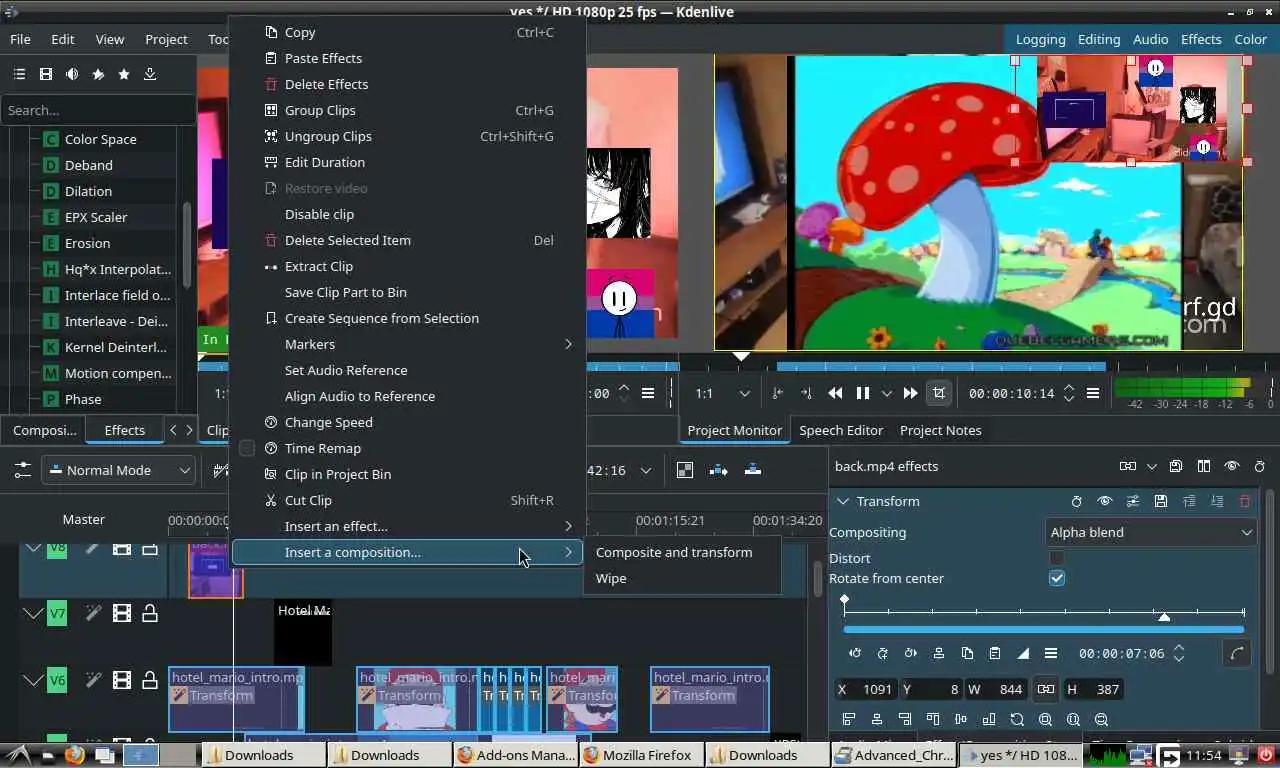Image resolution: width=1280 pixels, height=768 pixels.
Task: Choose Extract Clip from context menu
Action: pyautogui.click(x=406, y=266)
